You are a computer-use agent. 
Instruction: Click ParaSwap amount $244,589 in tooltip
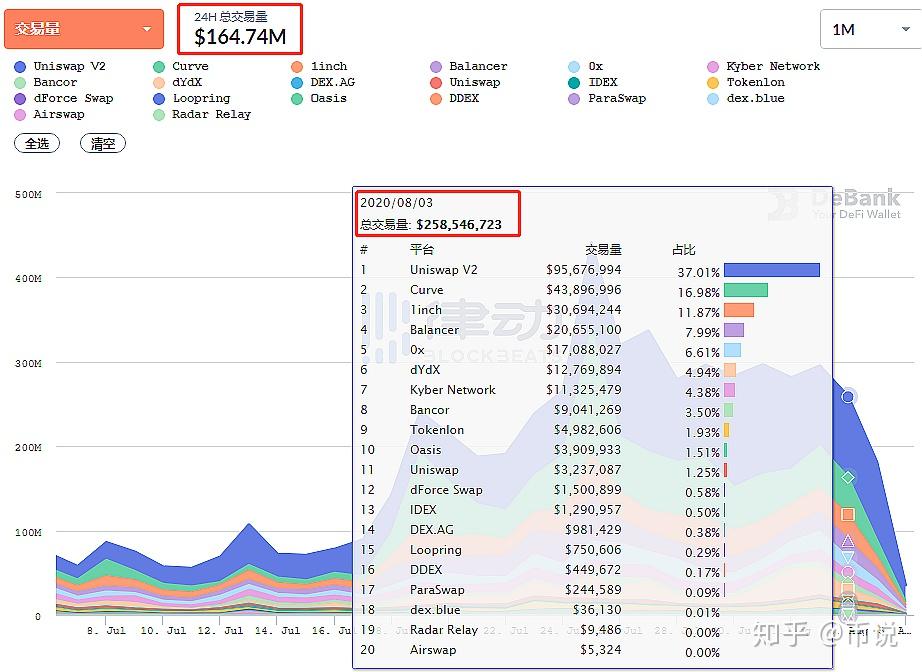(593, 590)
